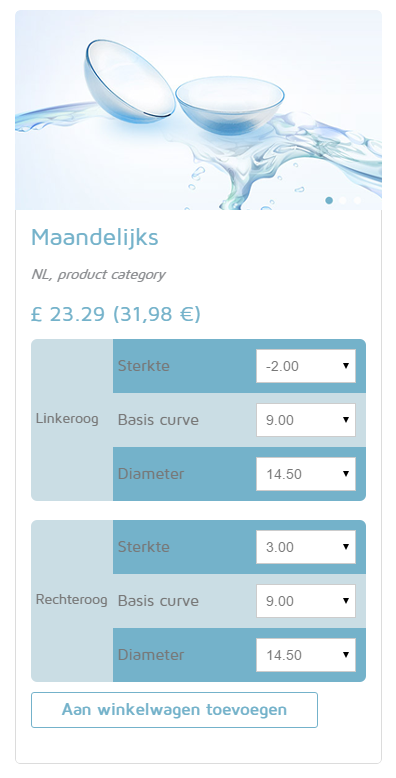Click the £ 23.29 price text
Image resolution: width=396 pixels, height=778 pixels.
(x=68, y=314)
